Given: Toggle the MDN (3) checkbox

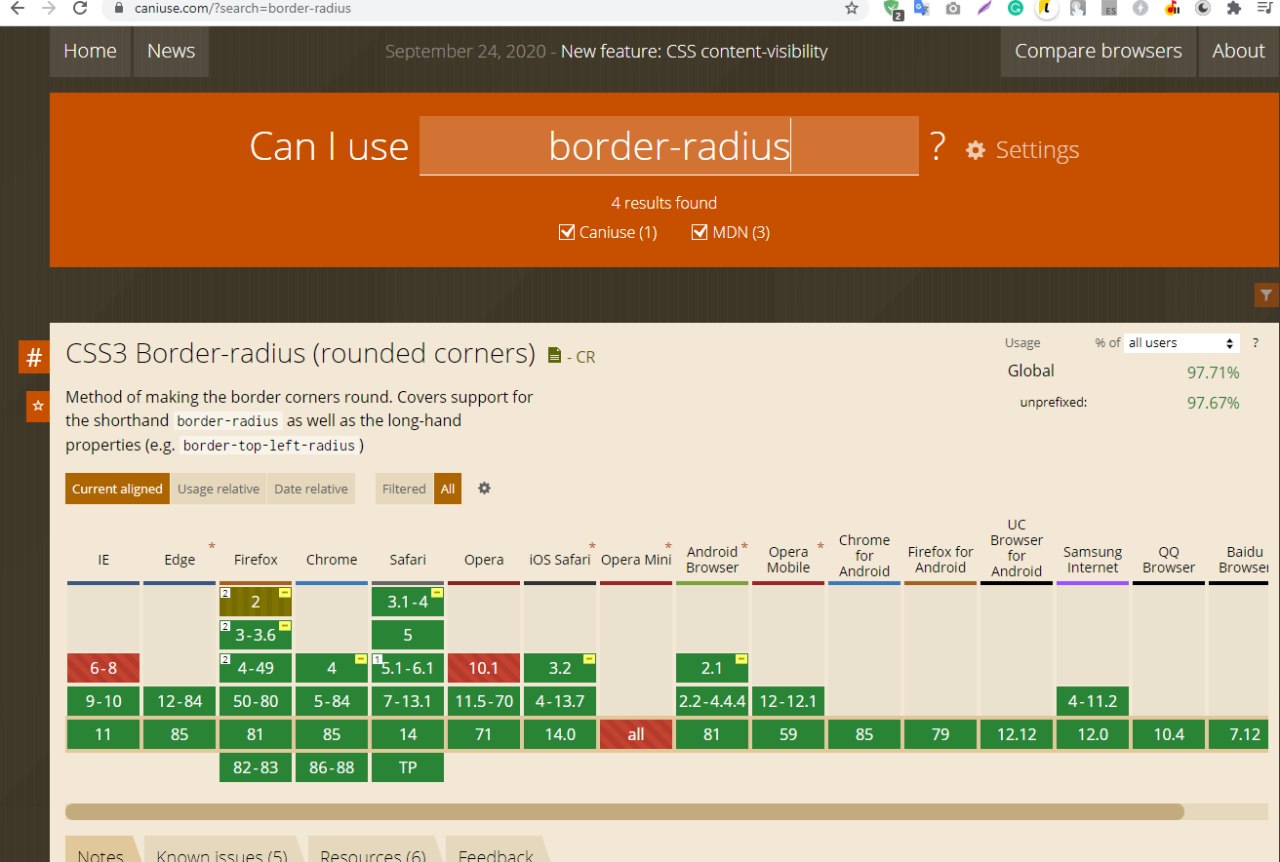Looking at the screenshot, I should click(x=700, y=232).
